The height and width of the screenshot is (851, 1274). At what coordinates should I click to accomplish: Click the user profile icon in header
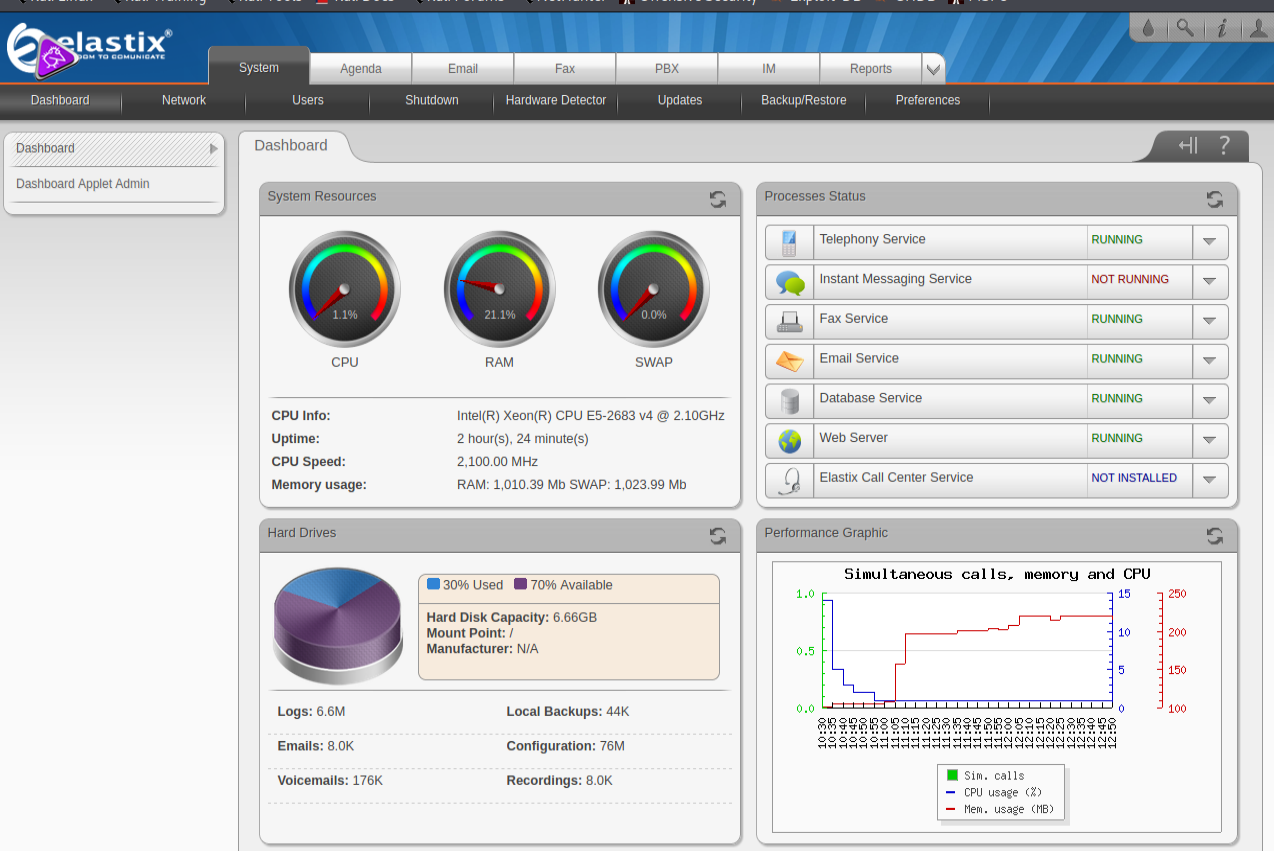(1258, 29)
